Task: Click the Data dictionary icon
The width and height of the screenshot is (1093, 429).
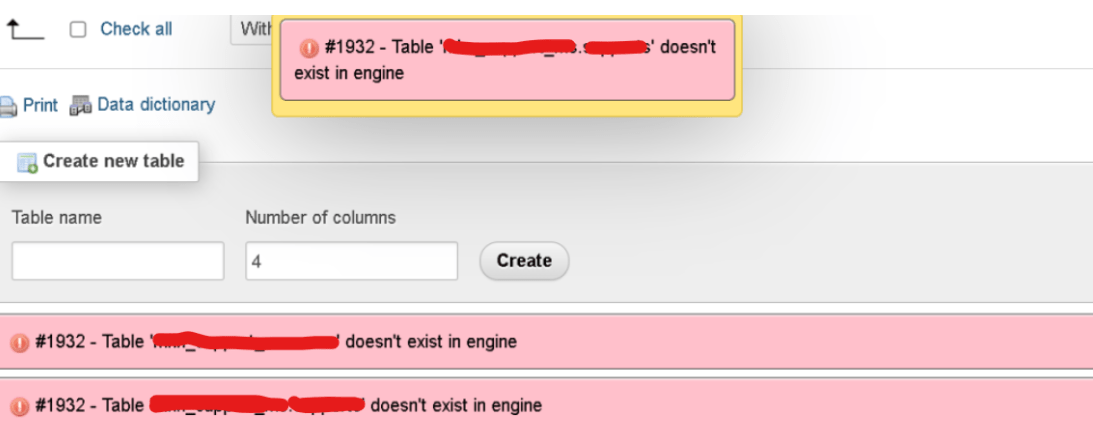Action: [x=81, y=105]
